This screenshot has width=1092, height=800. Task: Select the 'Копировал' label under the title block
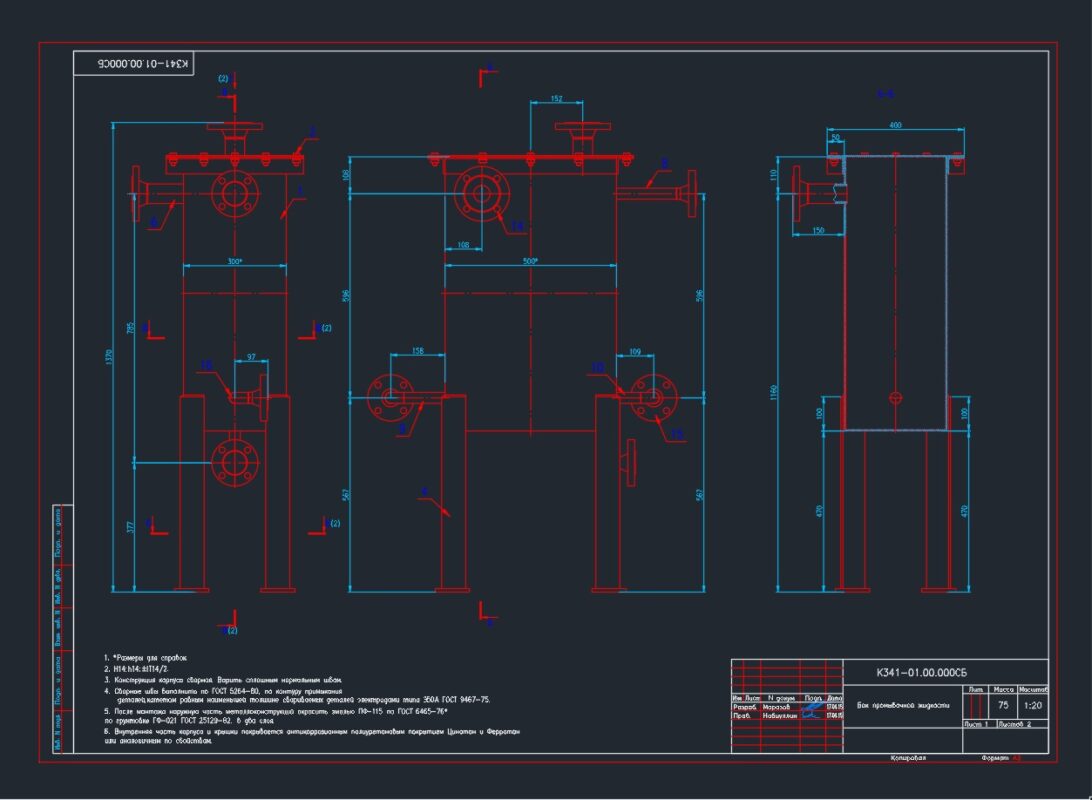pyautogui.click(x=908, y=758)
